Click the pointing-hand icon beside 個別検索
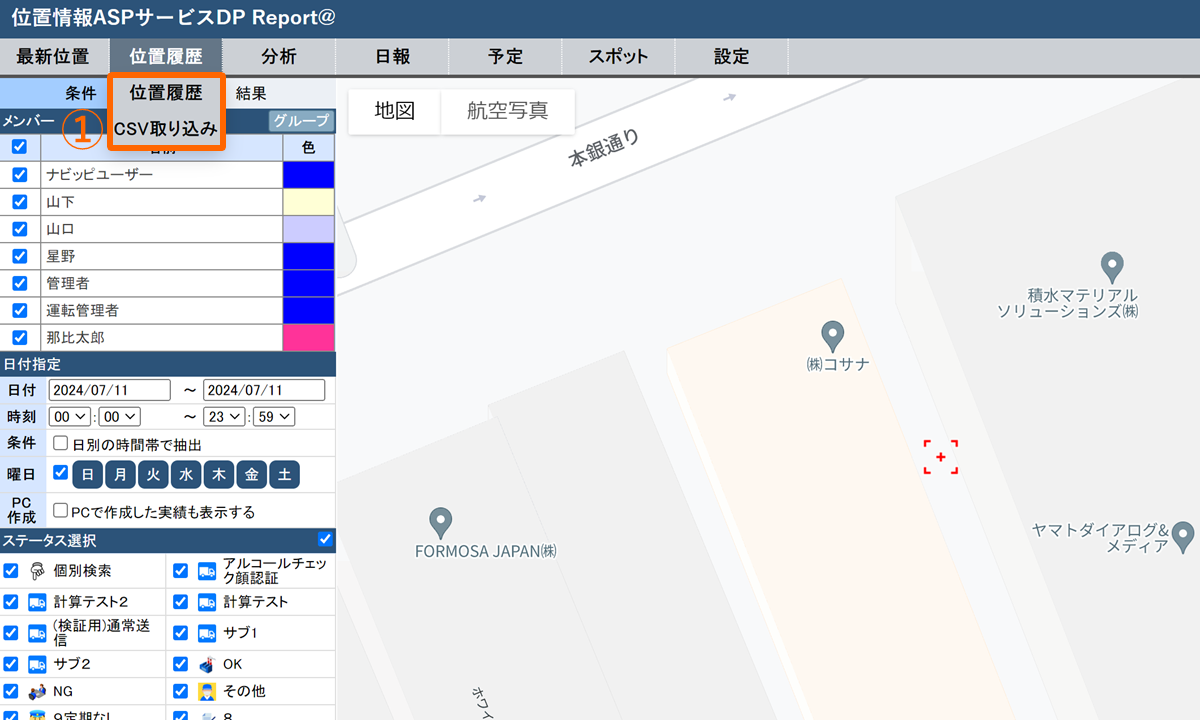1200x720 pixels. (x=37, y=571)
